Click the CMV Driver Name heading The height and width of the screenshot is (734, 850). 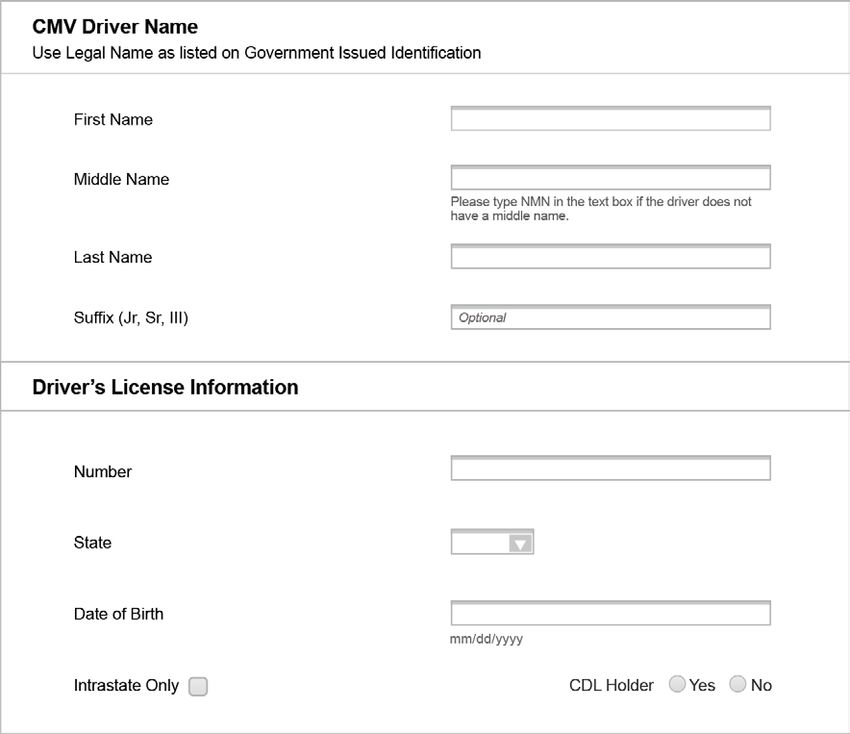click(115, 27)
